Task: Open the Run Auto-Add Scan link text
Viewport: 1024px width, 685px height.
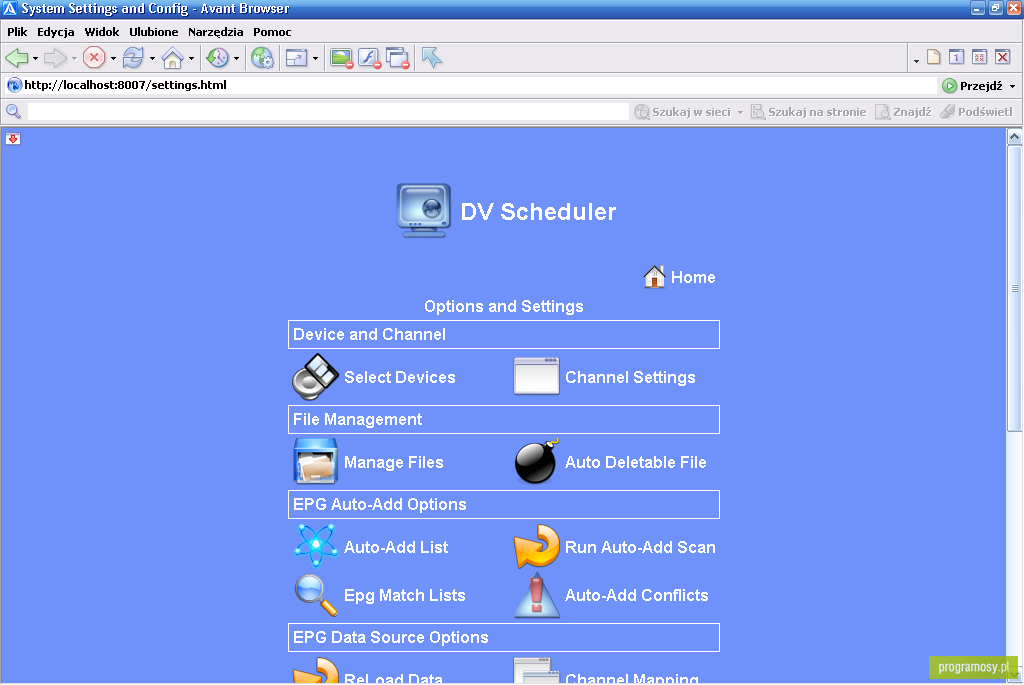Action: 640,547
